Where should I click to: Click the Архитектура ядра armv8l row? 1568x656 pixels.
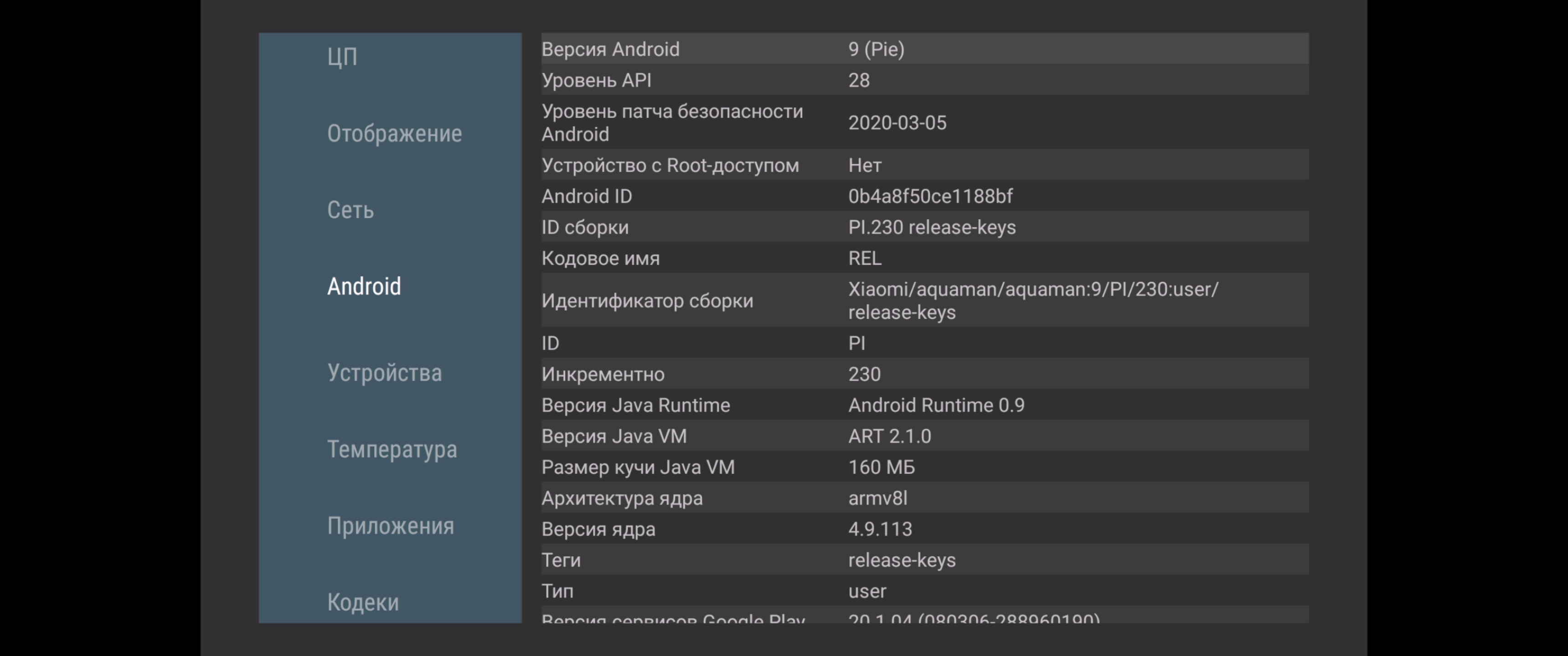[x=924, y=498]
